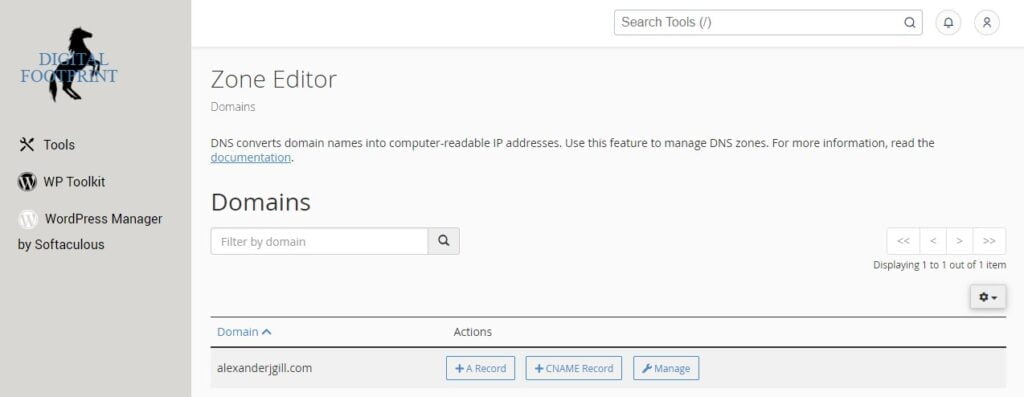Open WP Toolkit in the sidebar
The width and height of the screenshot is (1024, 397).
pos(61,182)
